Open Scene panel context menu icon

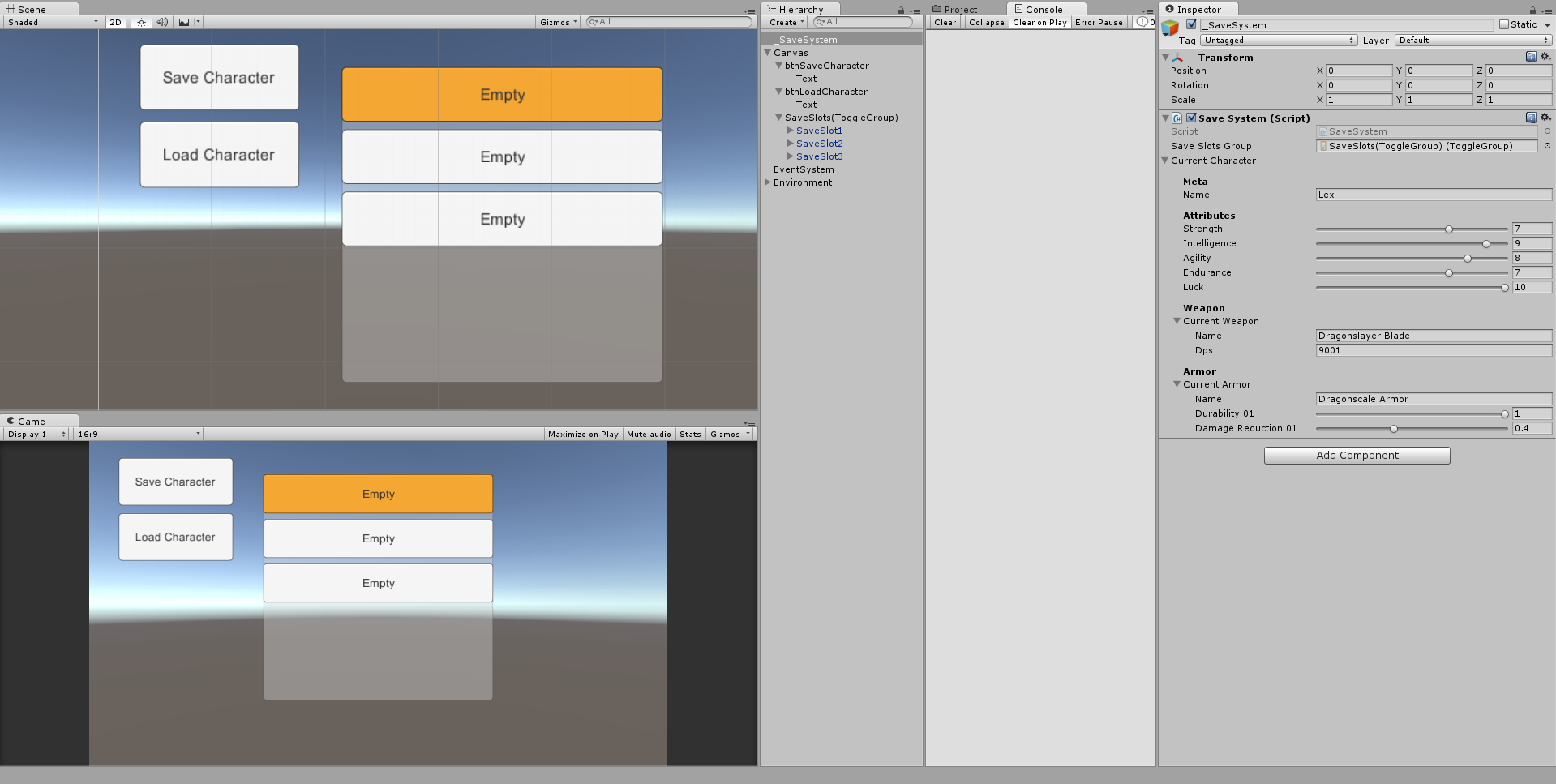(x=749, y=11)
